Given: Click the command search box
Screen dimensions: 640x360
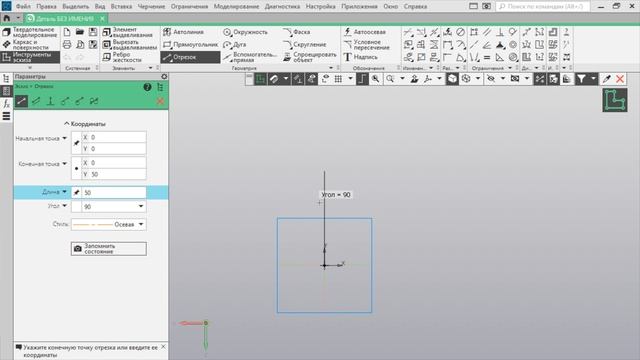Looking at the screenshot, I should (542, 7).
